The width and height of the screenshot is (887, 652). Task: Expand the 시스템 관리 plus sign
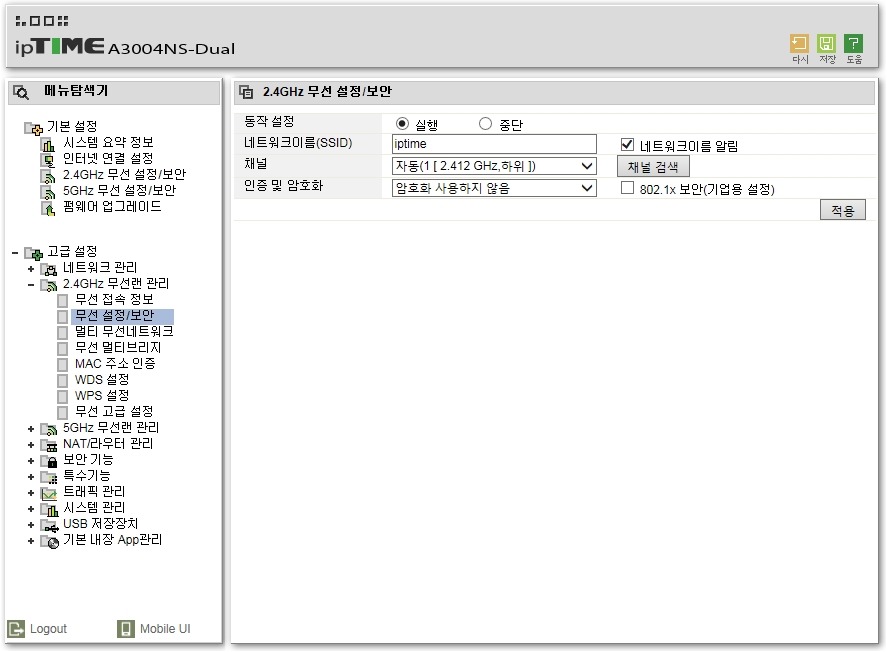[x=31, y=509]
